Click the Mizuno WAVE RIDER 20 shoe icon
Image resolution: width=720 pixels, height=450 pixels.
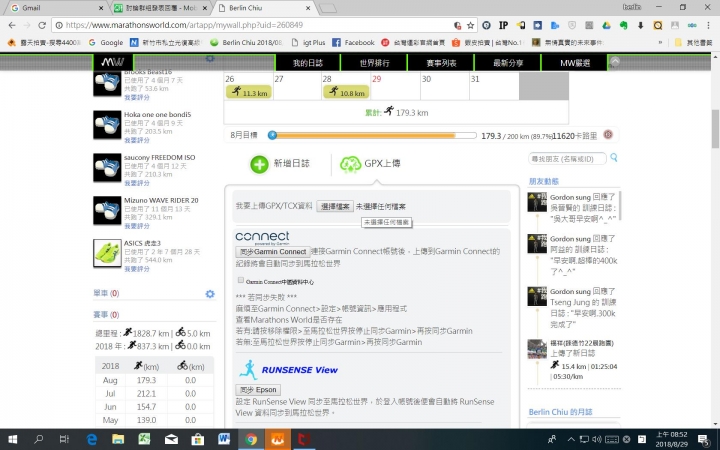[107, 210]
